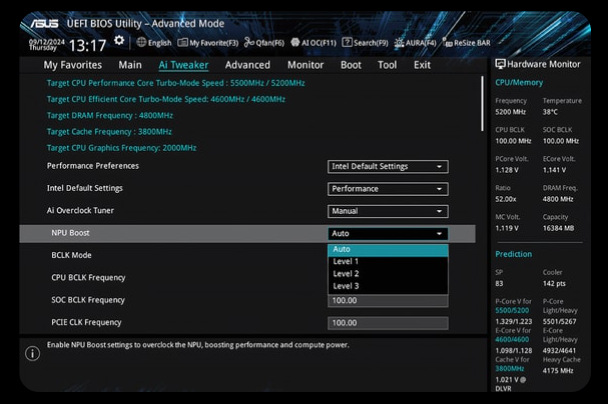The width and height of the screenshot is (608, 404).
Task: Select the Ai Overclock Tuner label
Action: point(80,211)
